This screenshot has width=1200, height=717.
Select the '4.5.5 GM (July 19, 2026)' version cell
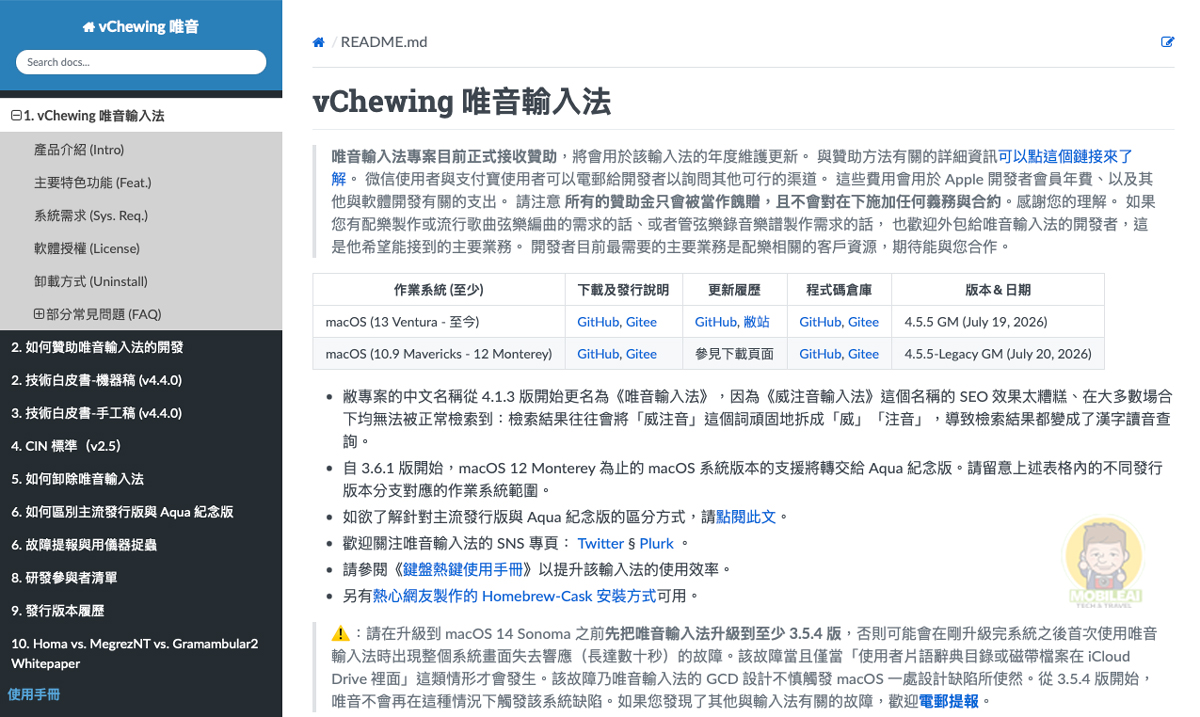[998, 322]
